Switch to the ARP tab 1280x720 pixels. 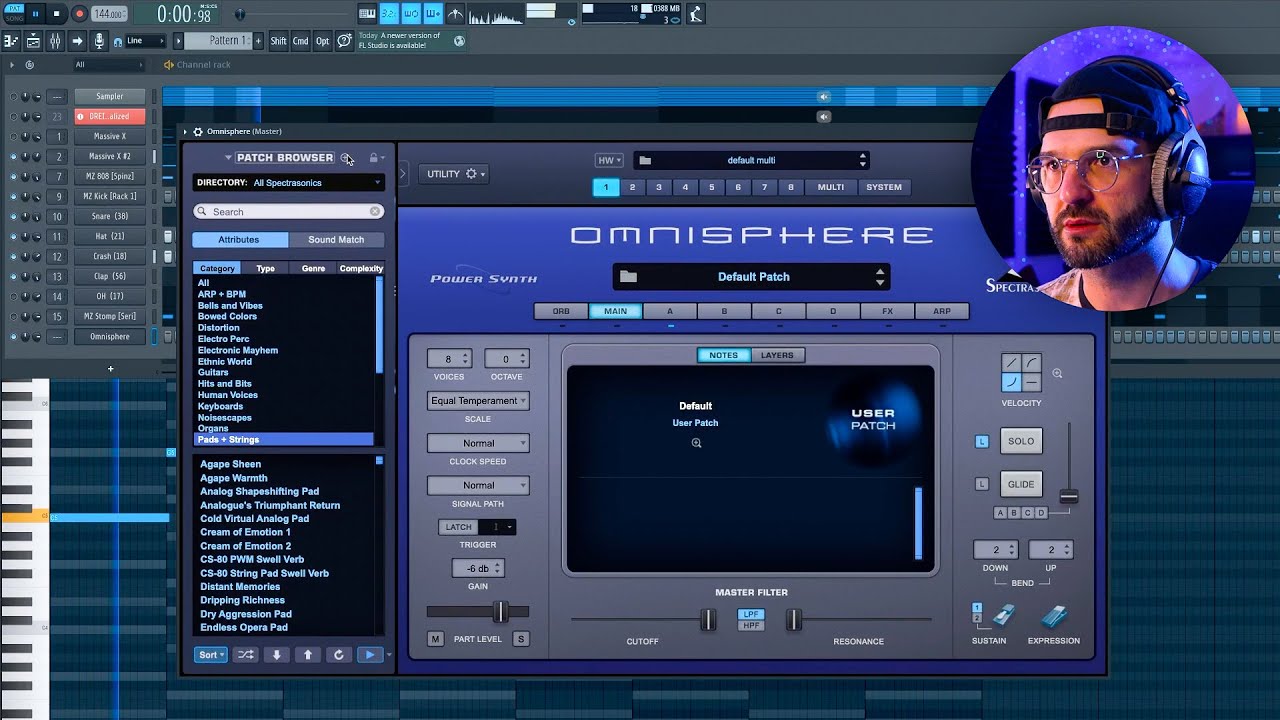(942, 311)
